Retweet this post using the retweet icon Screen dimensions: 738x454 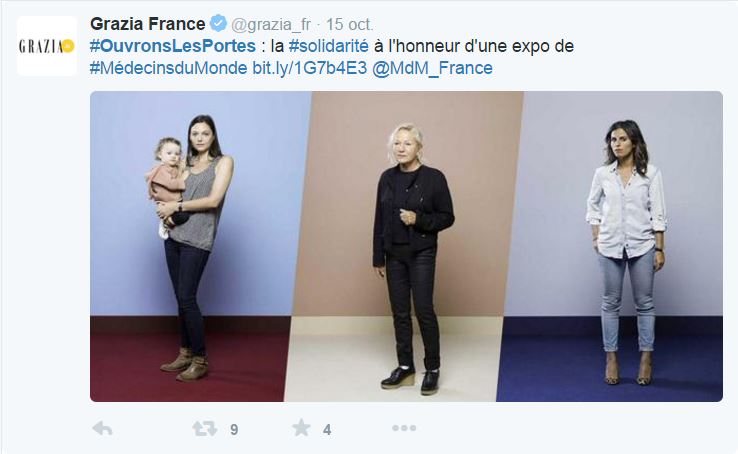205,429
